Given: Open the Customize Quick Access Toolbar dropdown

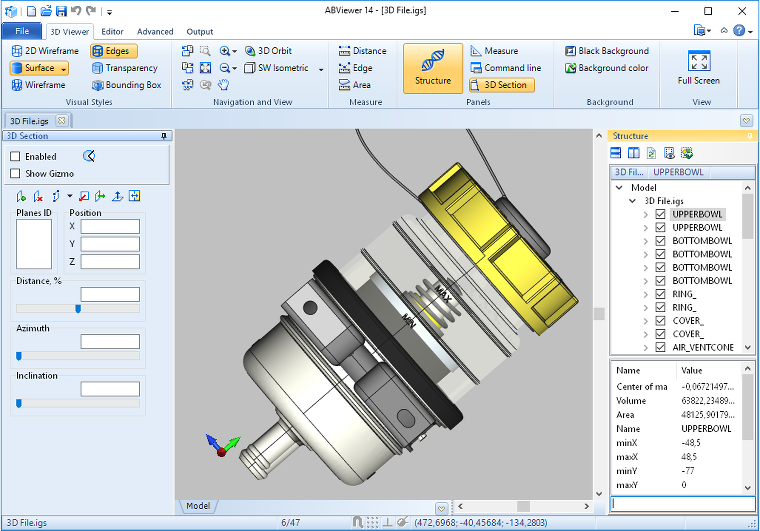Looking at the screenshot, I should click(x=110, y=12).
